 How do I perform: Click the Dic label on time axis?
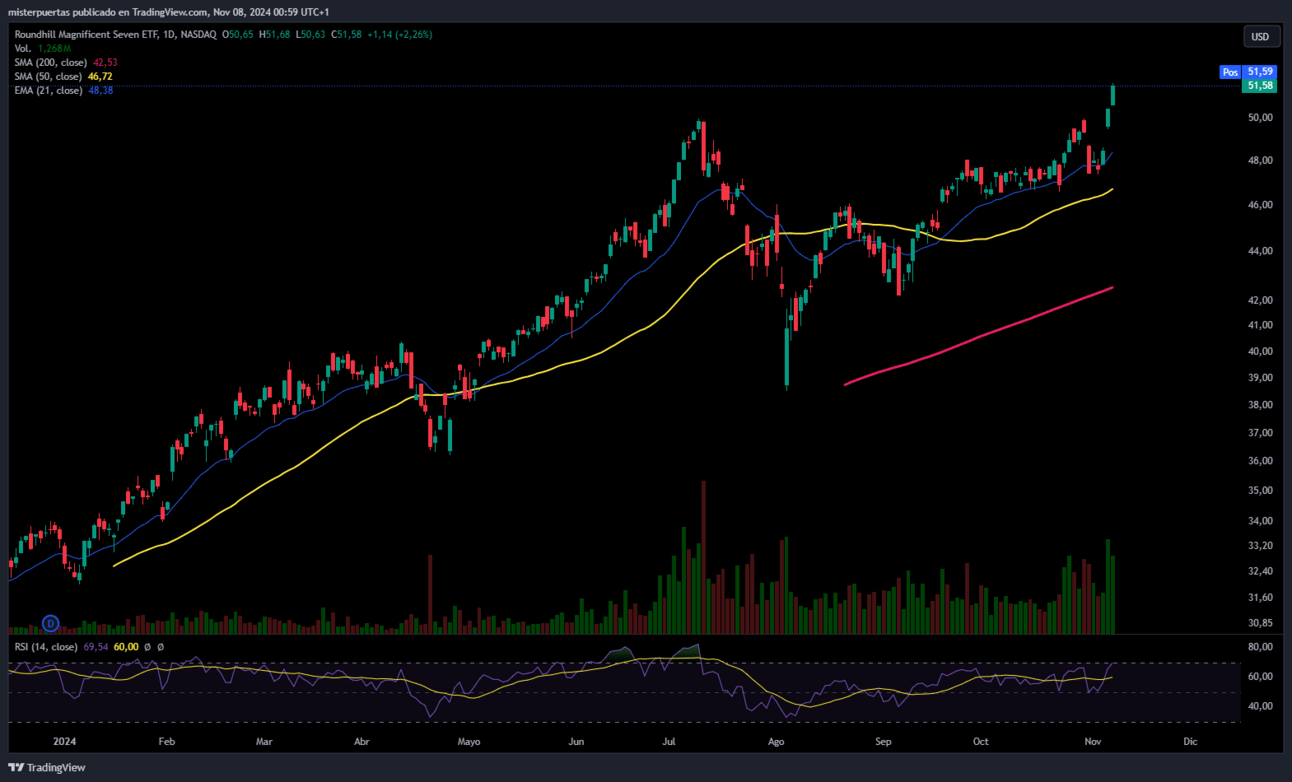pos(1189,742)
